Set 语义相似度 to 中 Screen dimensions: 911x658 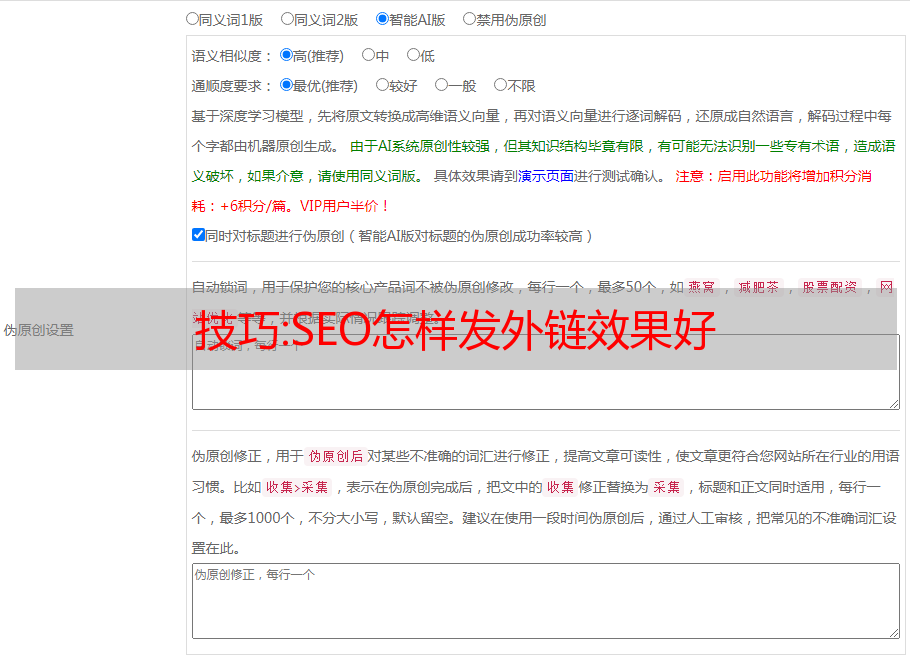click(368, 55)
